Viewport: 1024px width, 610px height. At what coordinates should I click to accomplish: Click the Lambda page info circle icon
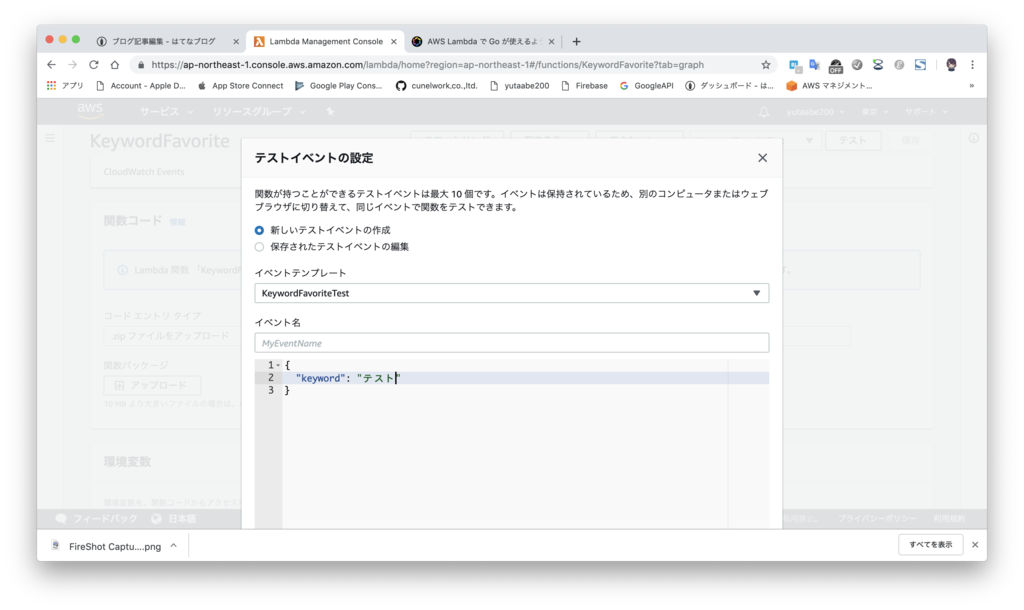[x=974, y=138]
